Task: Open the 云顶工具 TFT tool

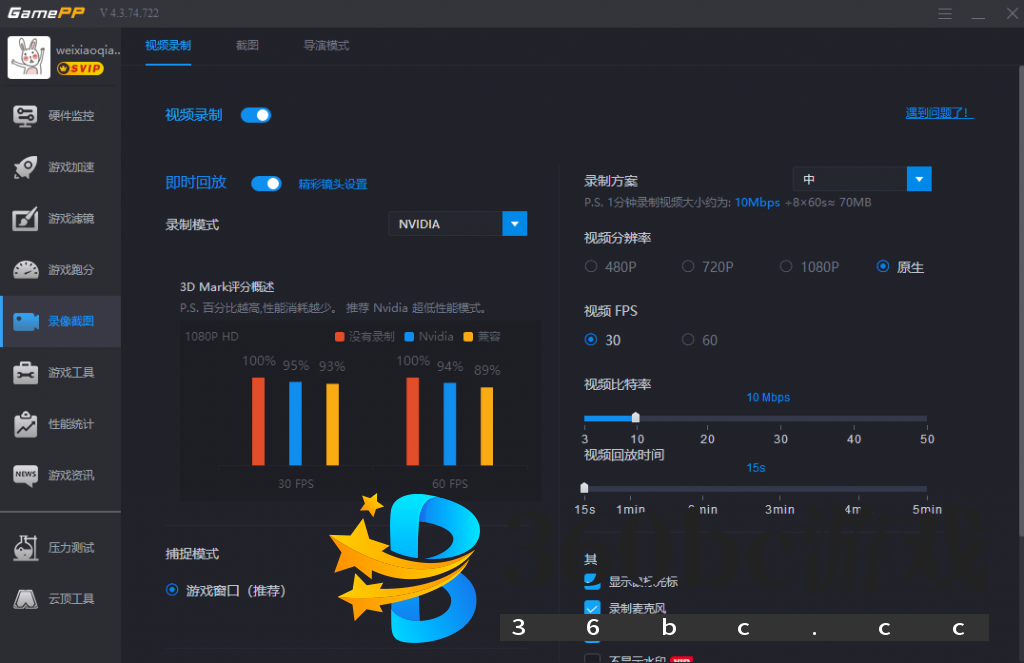Action: [x=60, y=599]
